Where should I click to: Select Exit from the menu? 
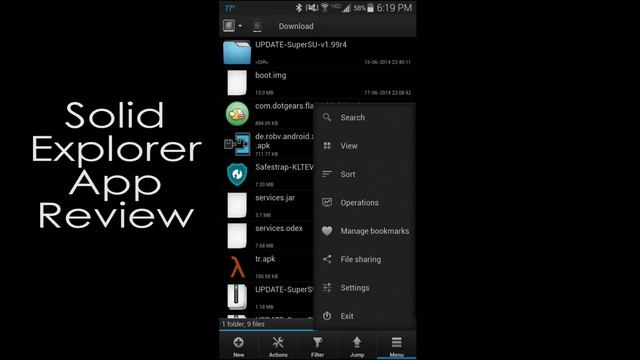click(347, 316)
